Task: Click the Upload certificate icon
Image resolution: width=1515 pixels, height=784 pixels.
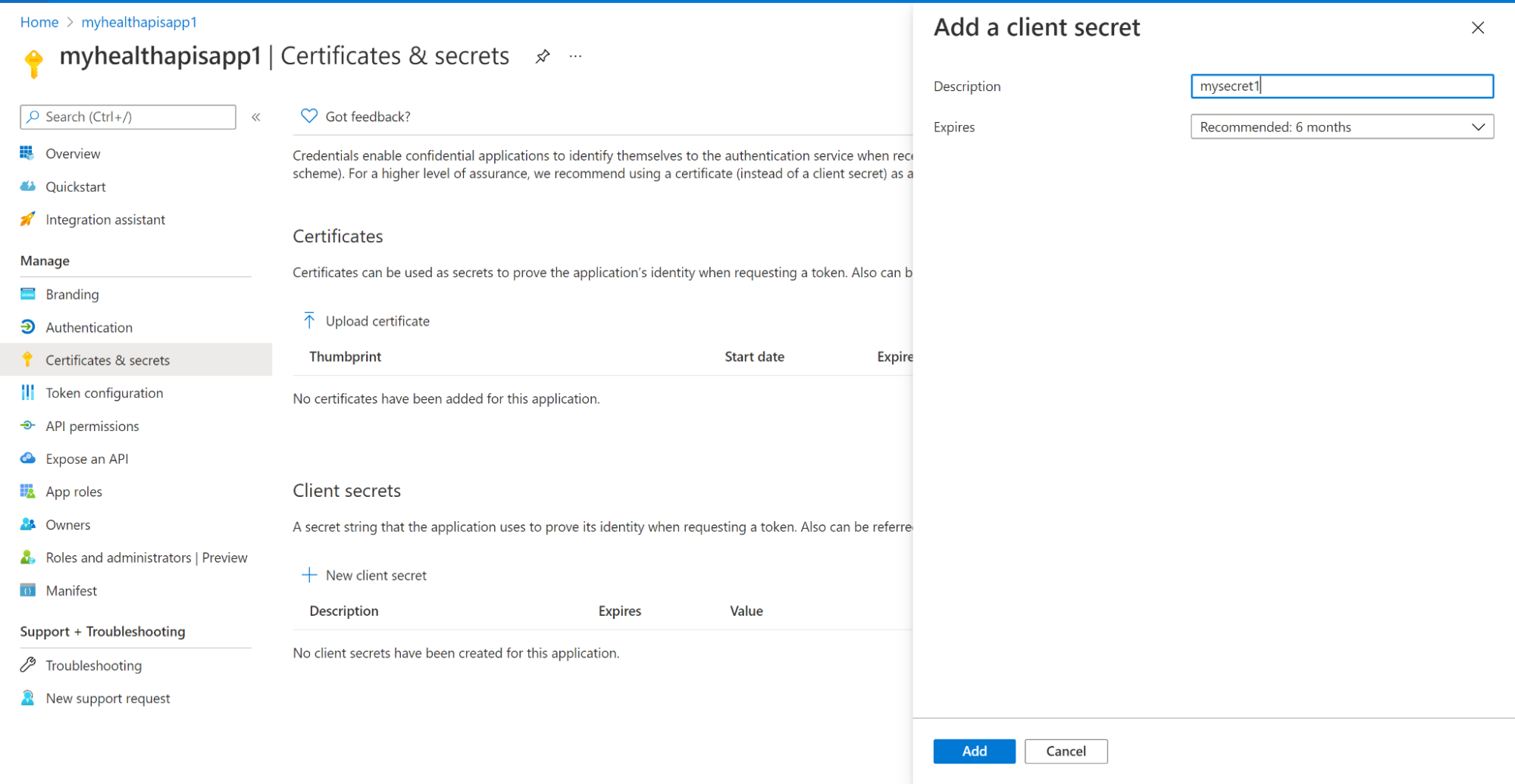Action: click(x=308, y=320)
